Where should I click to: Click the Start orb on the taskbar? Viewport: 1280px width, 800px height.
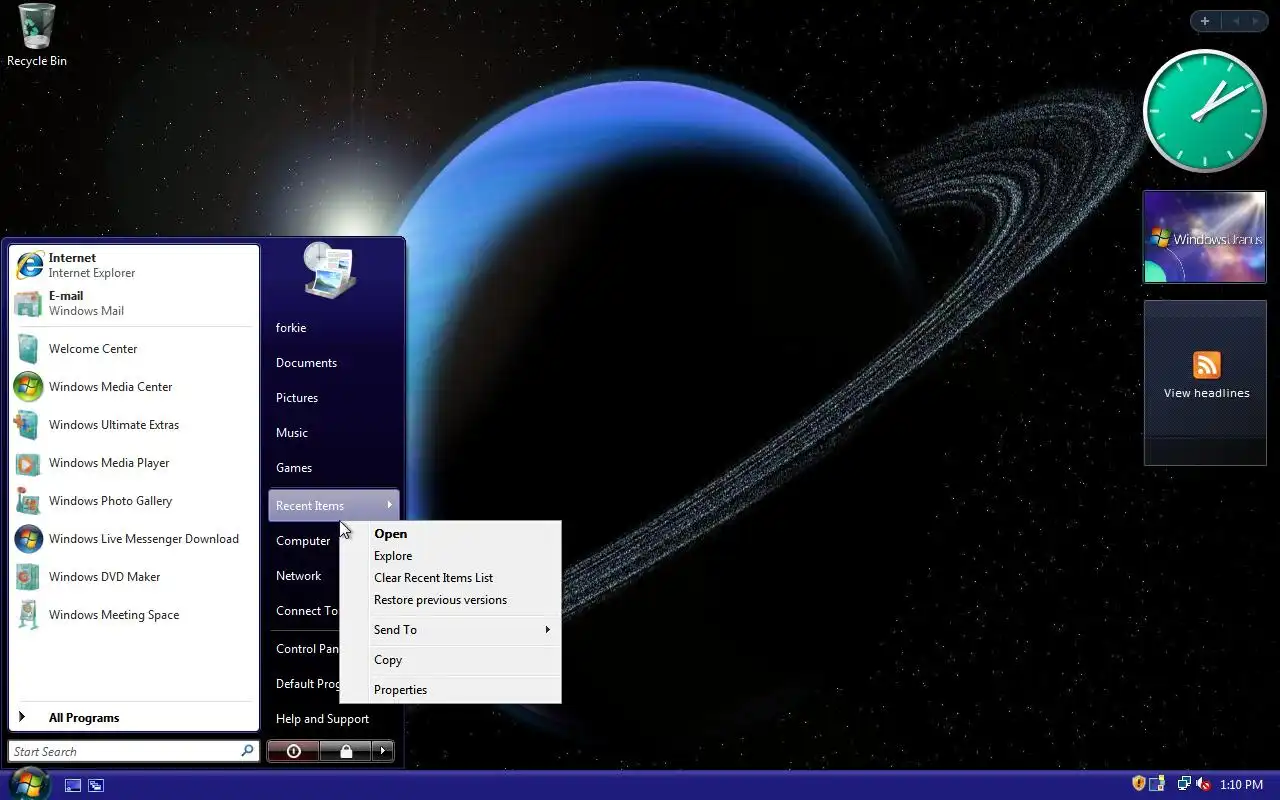tap(28, 784)
